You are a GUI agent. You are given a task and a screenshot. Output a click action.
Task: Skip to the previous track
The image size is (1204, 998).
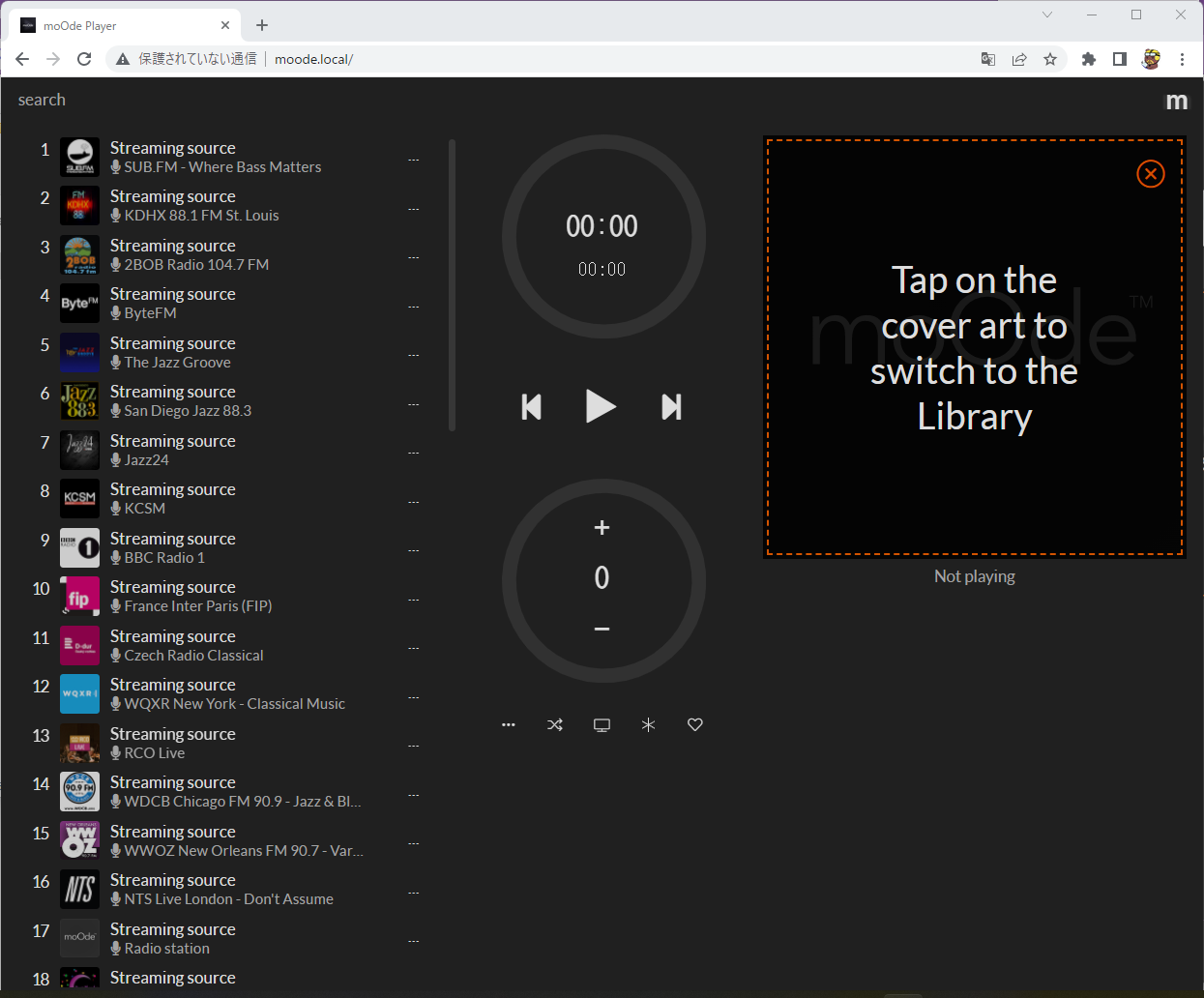[x=531, y=407]
